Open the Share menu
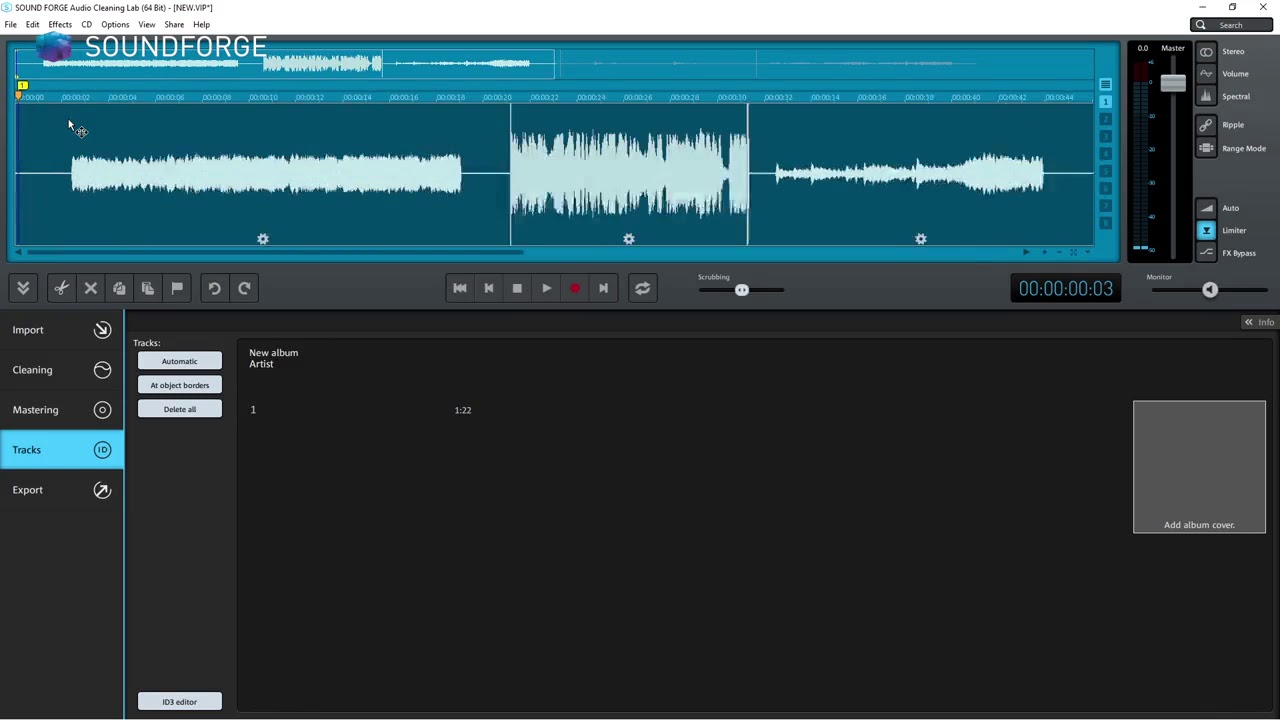 coord(174,24)
